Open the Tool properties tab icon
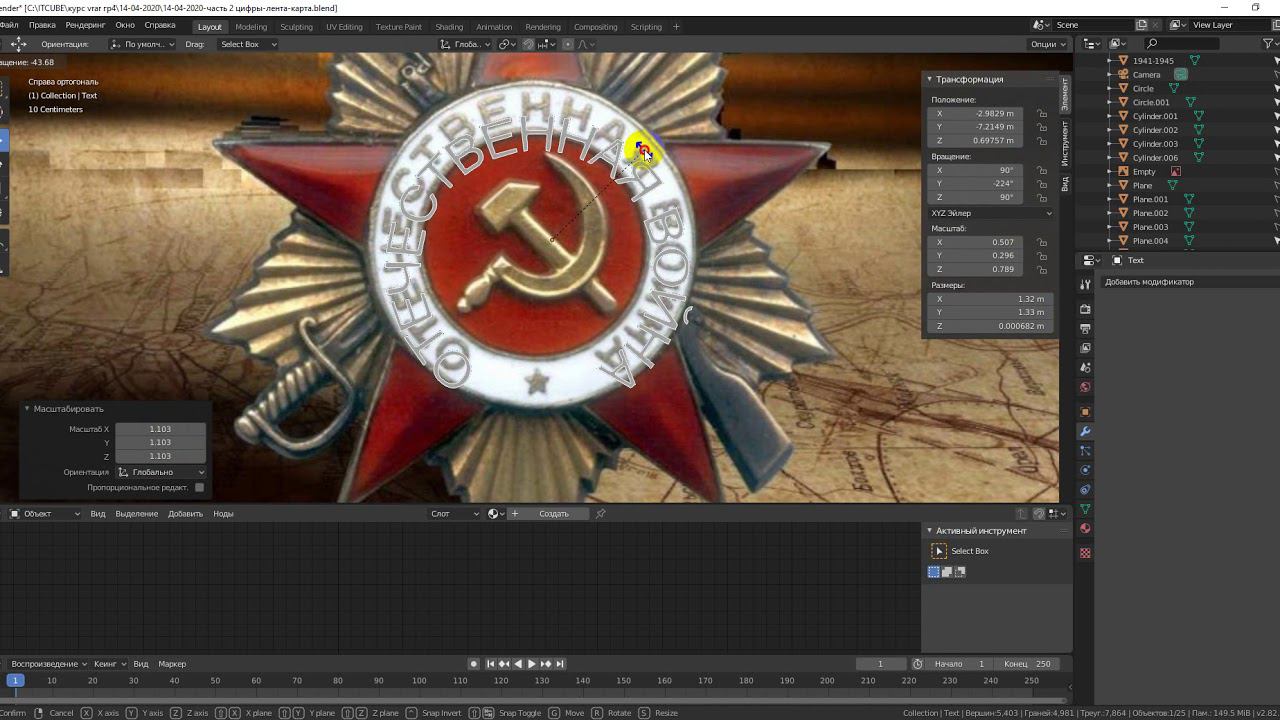 point(1085,284)
